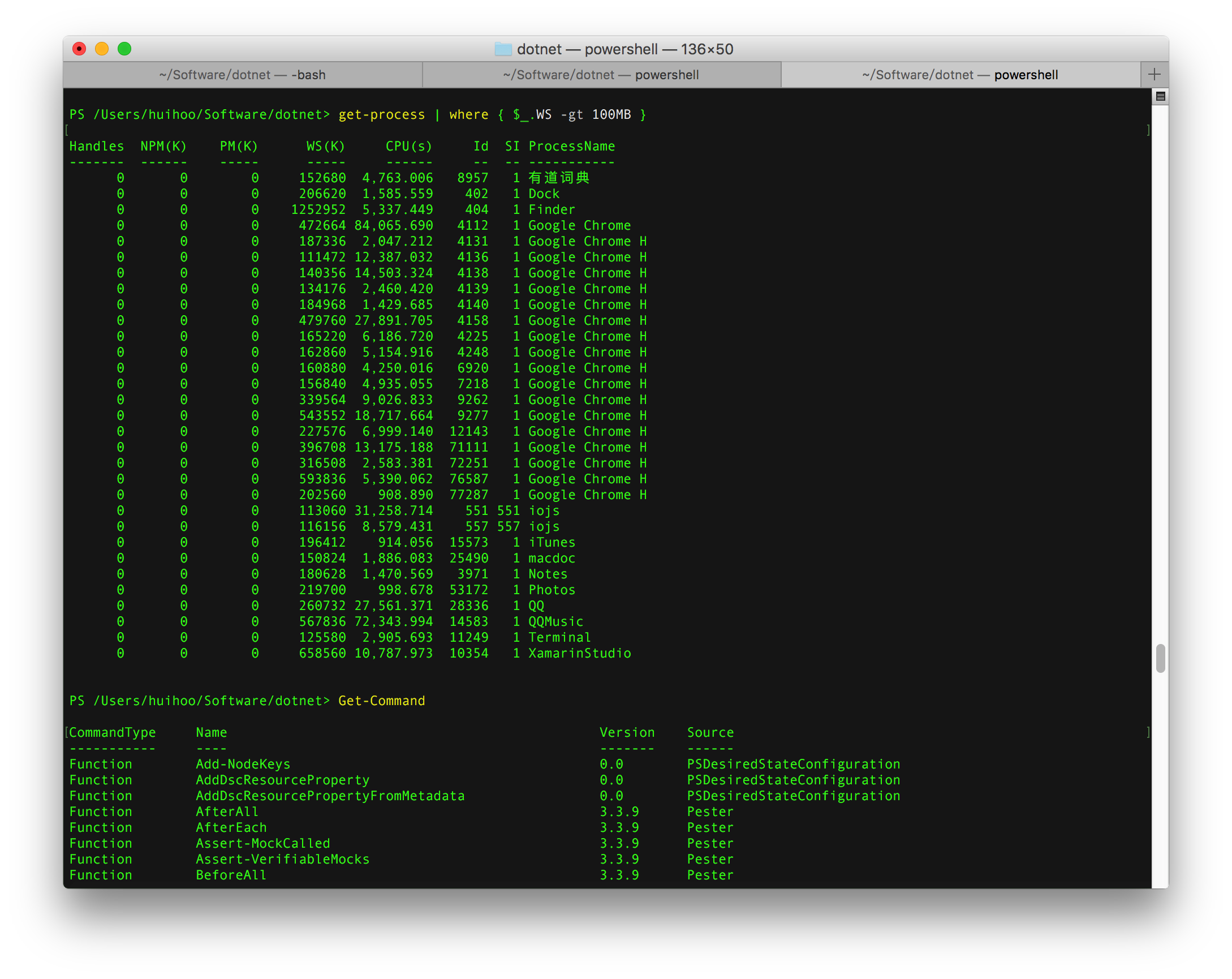This screenshot has height=979, width=1232.
Task: Click the 'ProcessName' column header
Action: (x=571, y=147)
